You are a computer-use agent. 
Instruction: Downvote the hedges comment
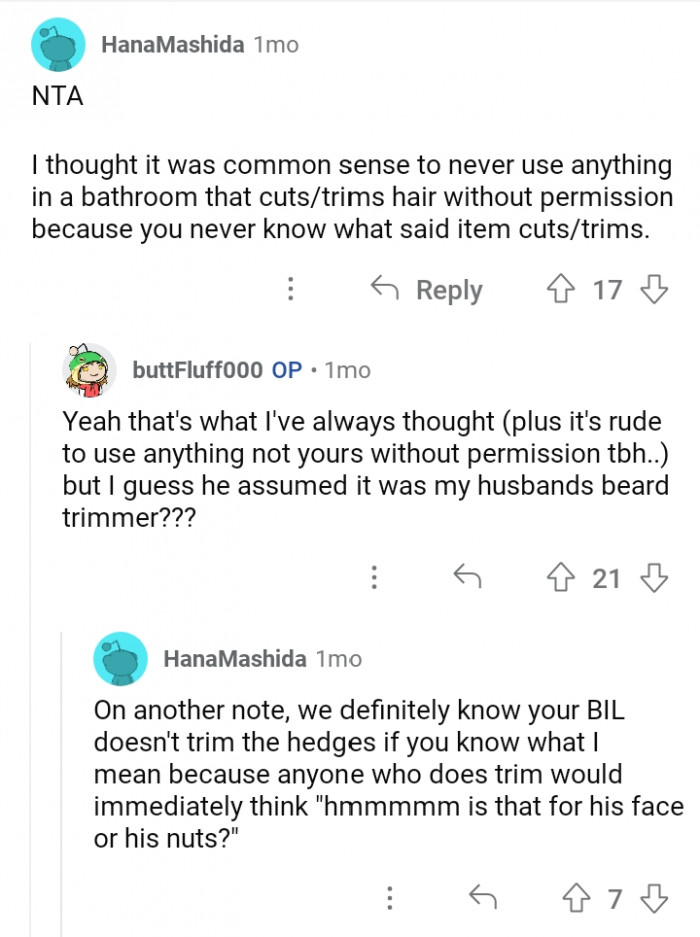[654, 898]
